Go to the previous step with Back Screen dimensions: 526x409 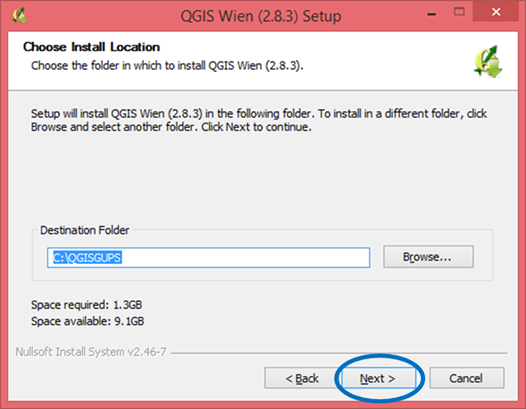pos(302,378)
